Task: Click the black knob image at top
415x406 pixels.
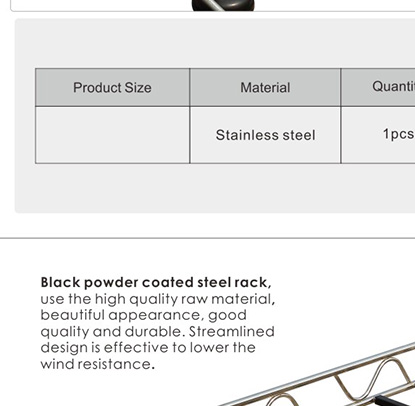Action: point(223,5)
